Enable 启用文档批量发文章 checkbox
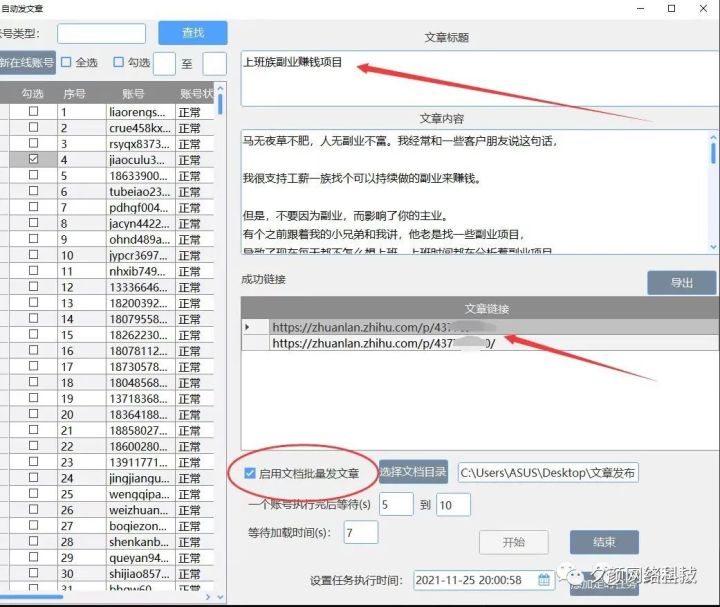 tap(250, 472)
